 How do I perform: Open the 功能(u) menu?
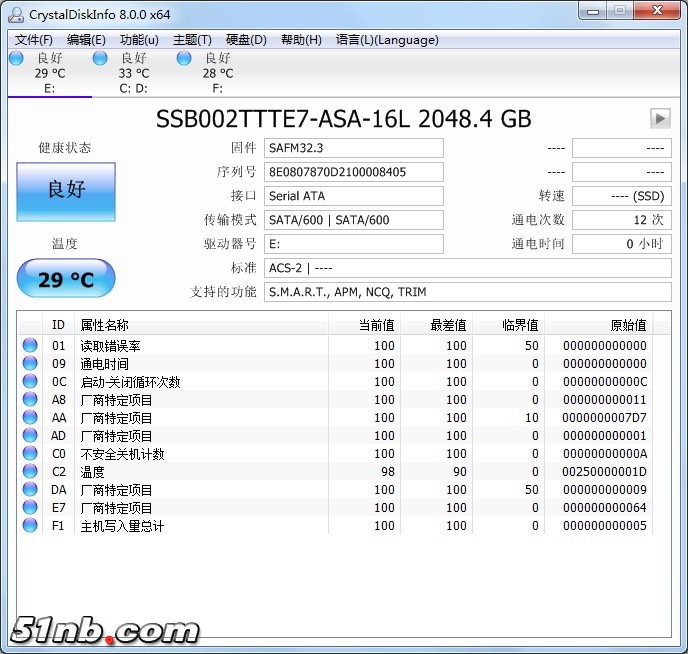[x=139, y=40]
